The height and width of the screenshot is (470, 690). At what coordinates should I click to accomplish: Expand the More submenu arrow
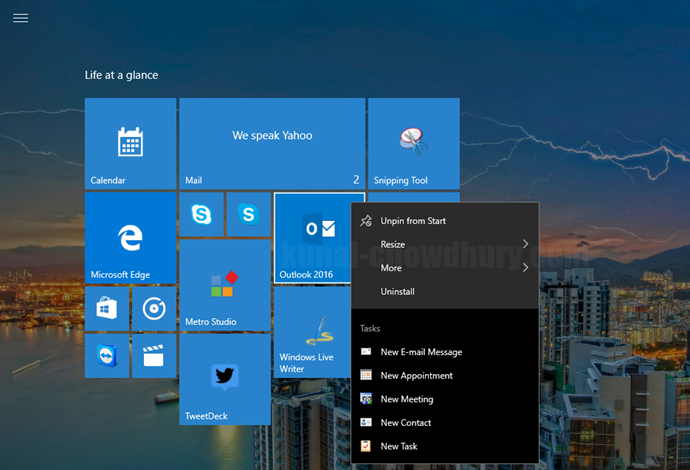(525, 268)
